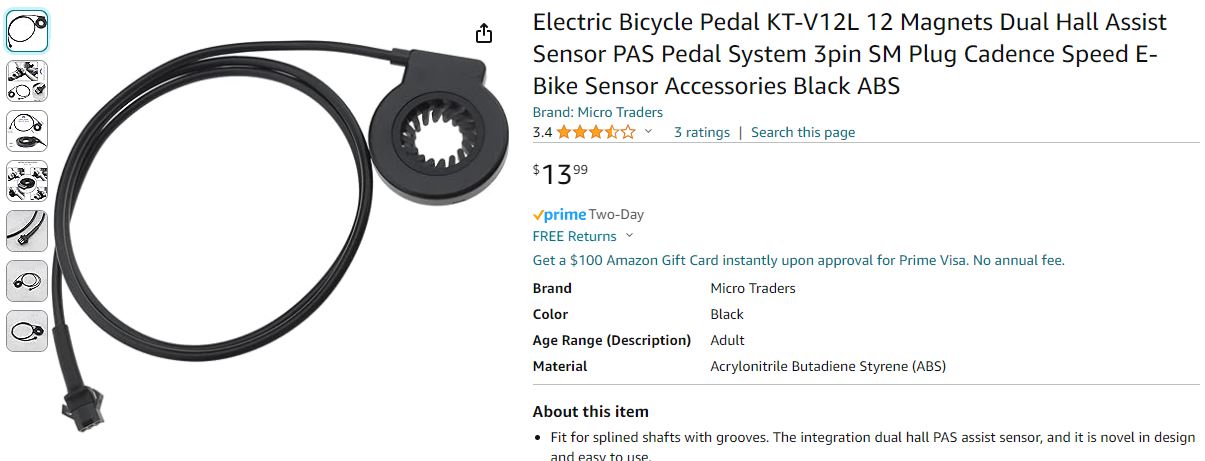This screenshot has width=1205, height=461.
Task: Select the first product thumbnail
Action: 27,31
